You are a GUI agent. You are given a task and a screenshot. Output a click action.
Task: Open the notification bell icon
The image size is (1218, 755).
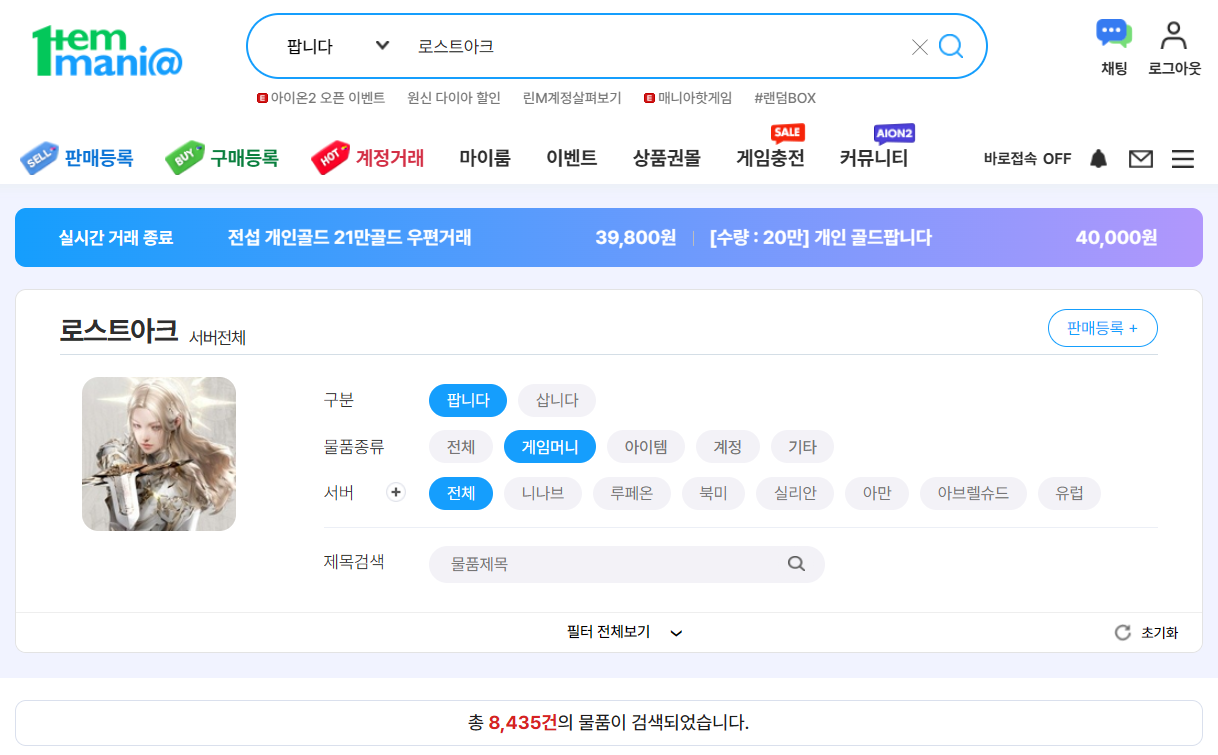click(1098, 158)
